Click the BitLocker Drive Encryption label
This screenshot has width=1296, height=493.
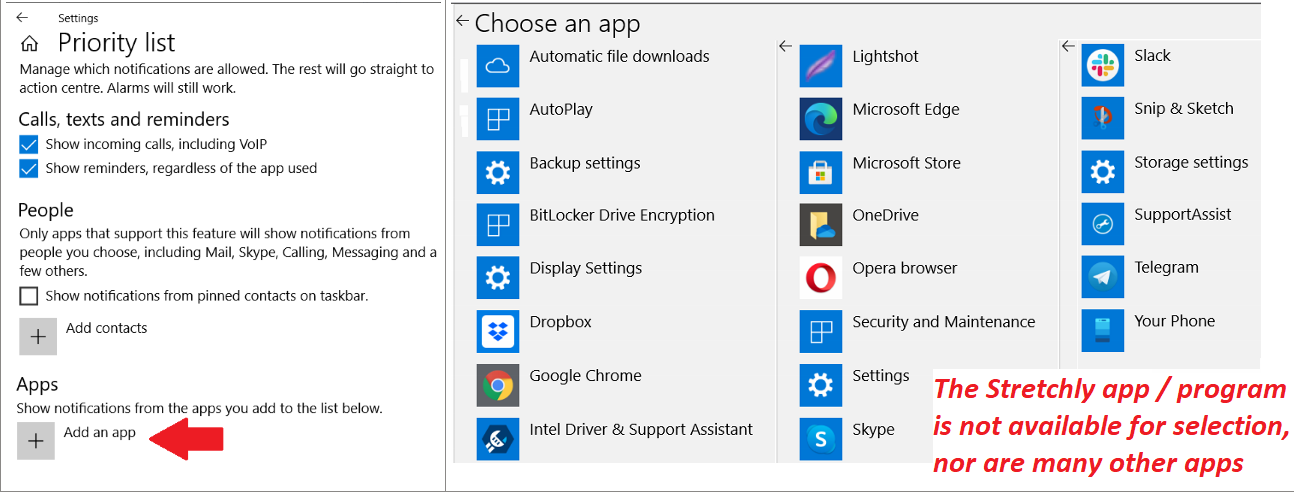[x=622, y=216]
